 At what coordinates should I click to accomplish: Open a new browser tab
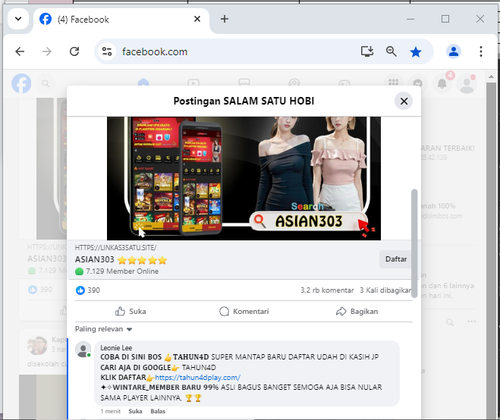tap(224, 19)
